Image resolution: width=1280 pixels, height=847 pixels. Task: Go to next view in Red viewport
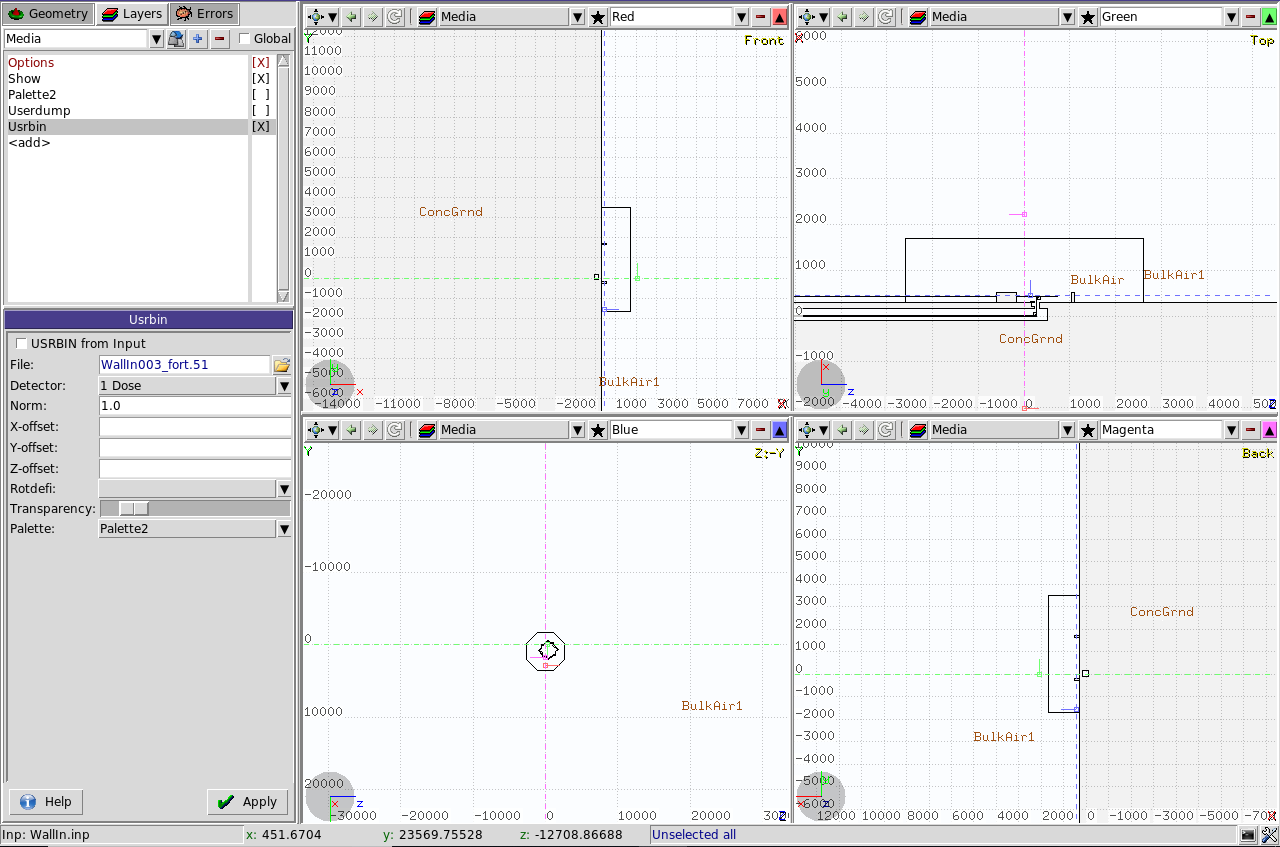[x=373, y=17]
